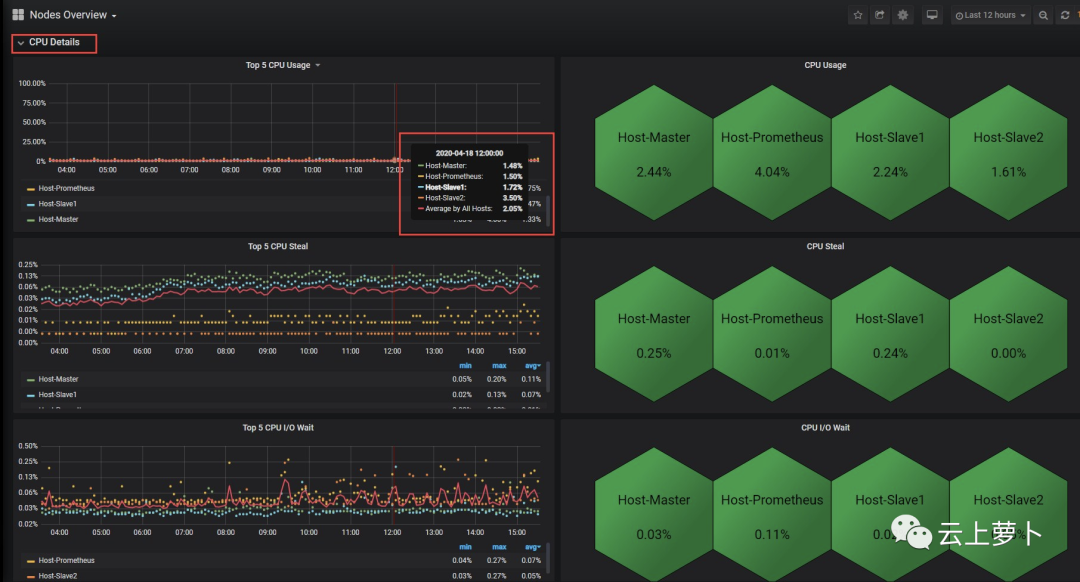1080x582 pixels.
Task: Click the Top 5 CPU I/O Wait panel title
Action: click(x=278, y=428)
